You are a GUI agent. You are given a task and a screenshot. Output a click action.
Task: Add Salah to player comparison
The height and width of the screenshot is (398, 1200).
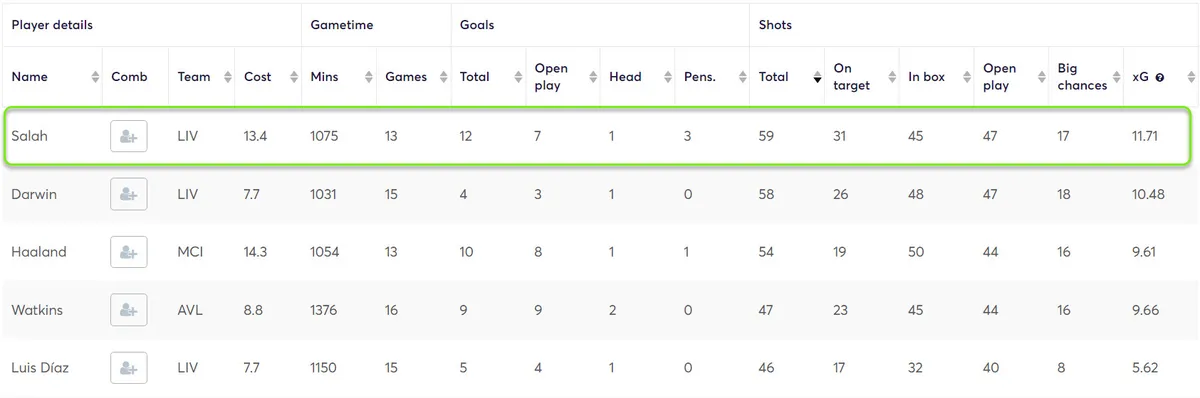(x=128, y=136)
